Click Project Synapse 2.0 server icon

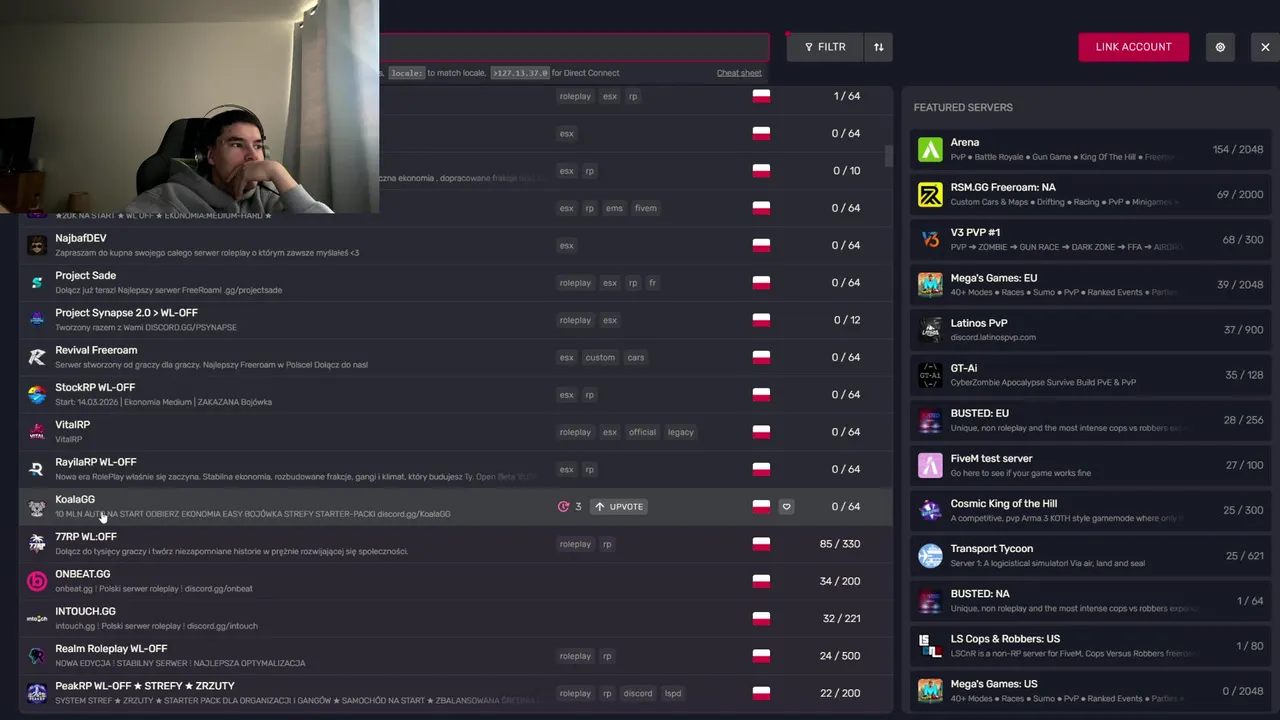click(x=37, y=320)
